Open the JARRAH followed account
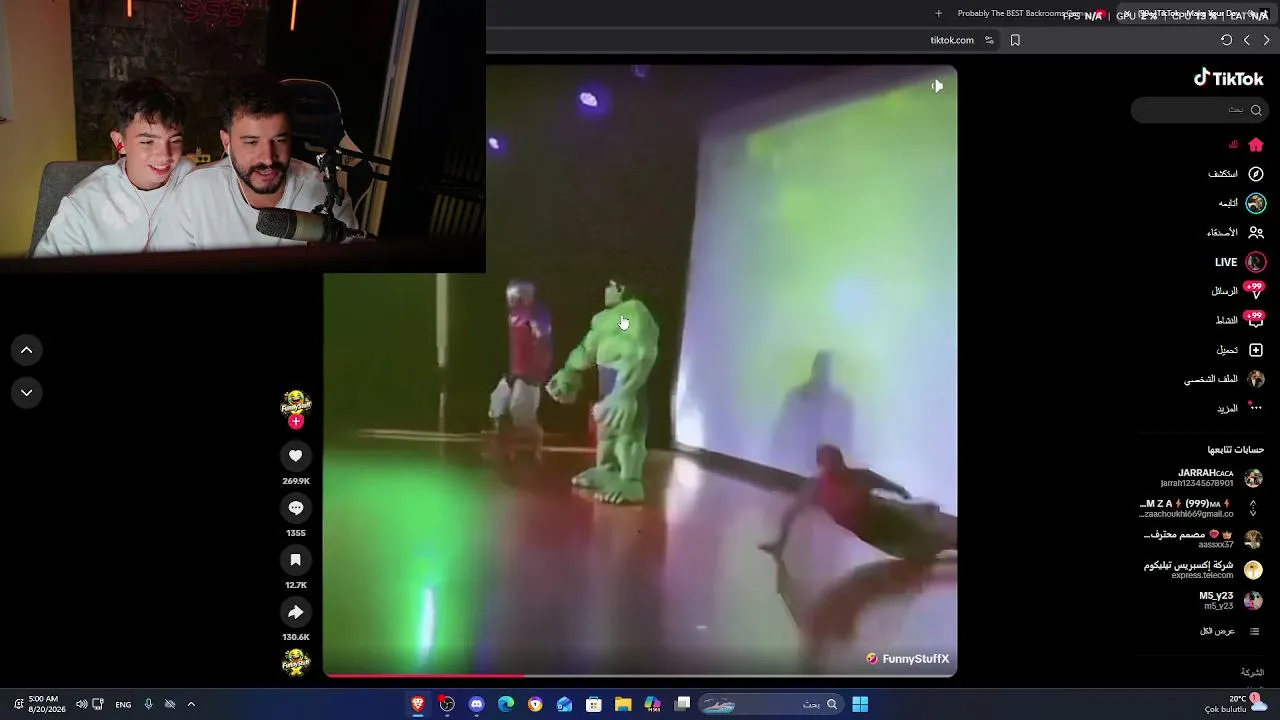 pos(1206,478)
